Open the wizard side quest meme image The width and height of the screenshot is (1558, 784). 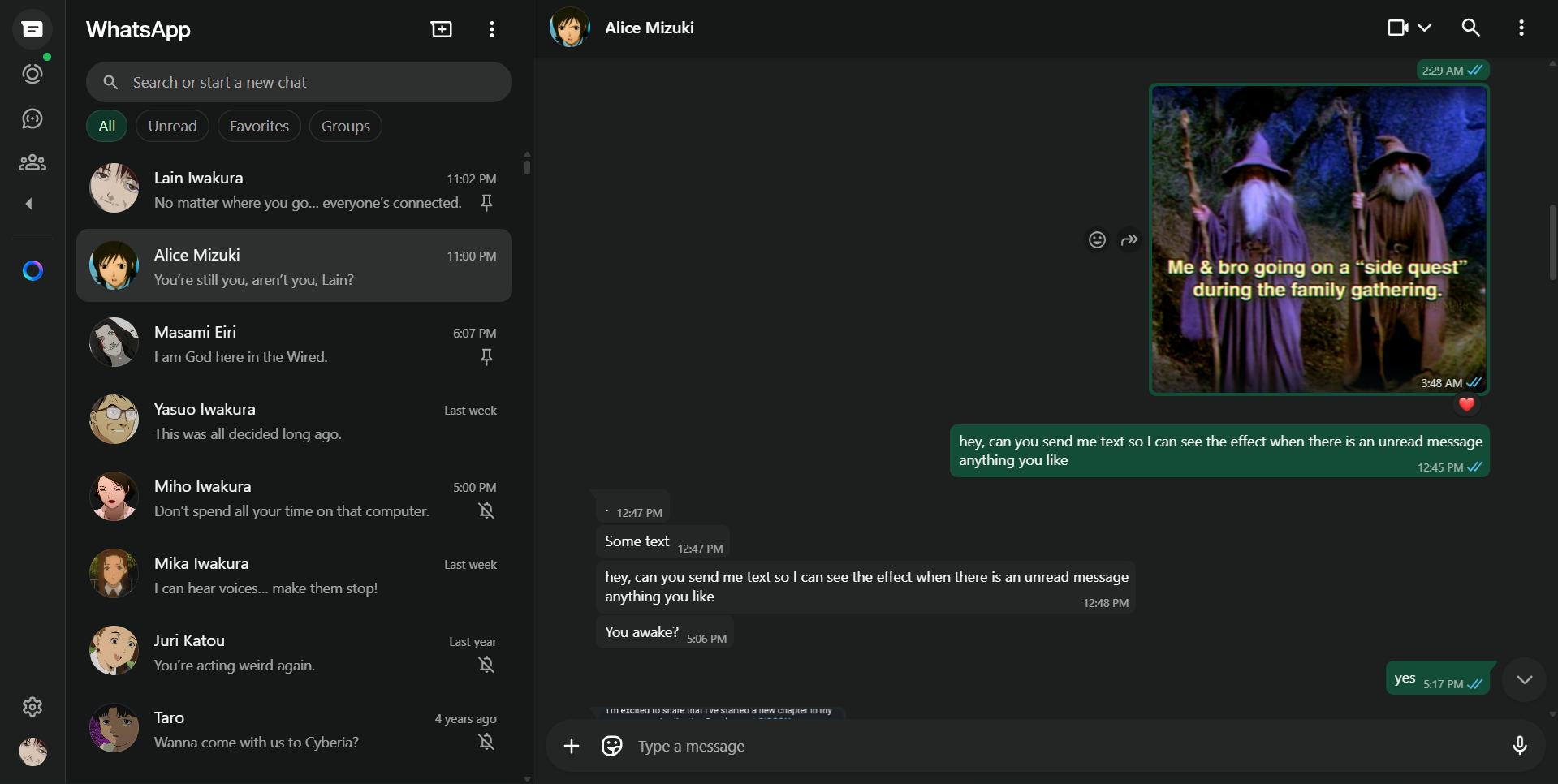click(x=1319, y=239)
